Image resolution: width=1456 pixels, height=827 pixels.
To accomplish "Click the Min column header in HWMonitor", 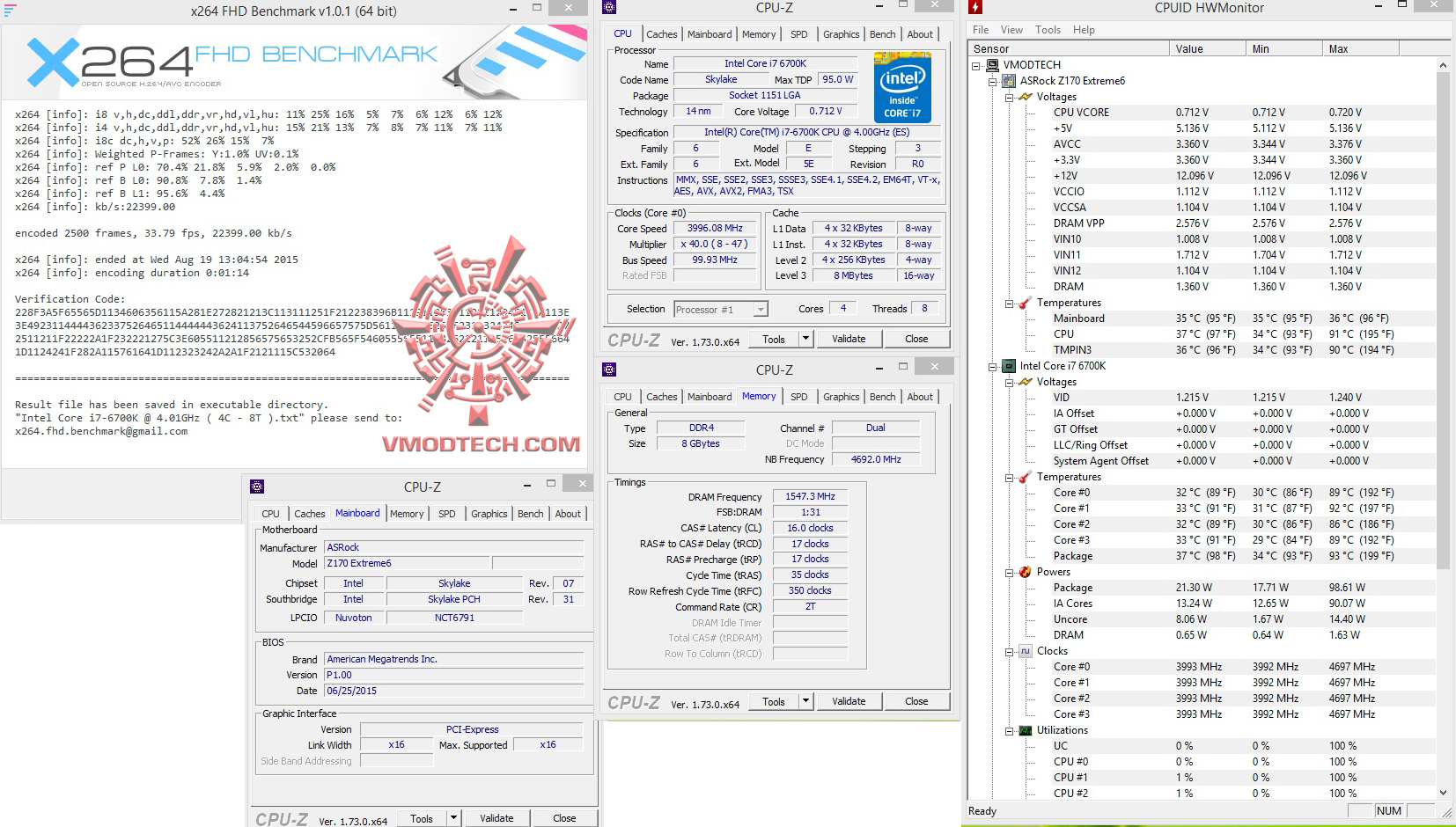I will click(x=1284, y=49).
